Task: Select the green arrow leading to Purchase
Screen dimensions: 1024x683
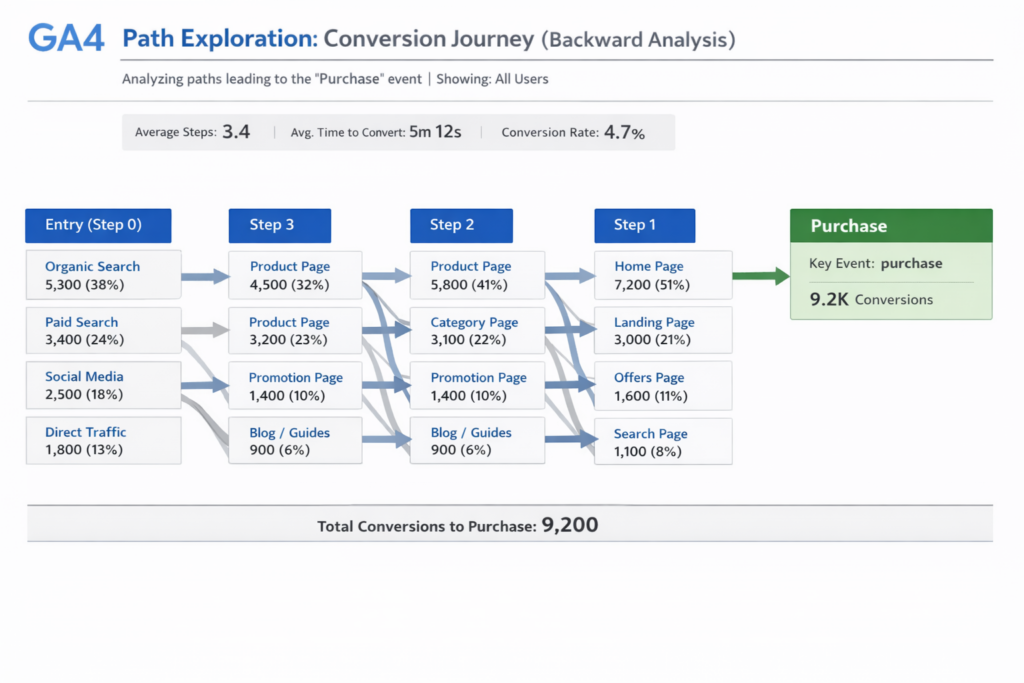Action: (762, 277)
